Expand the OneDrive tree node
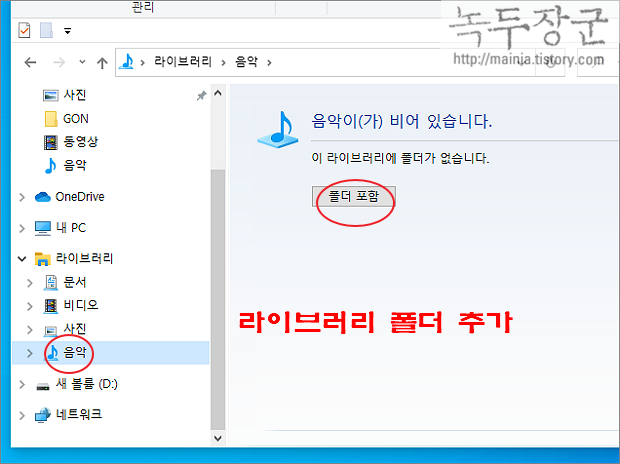Image resolution: width=620 pixels, height=464 pixels. (x=22, y=197)
